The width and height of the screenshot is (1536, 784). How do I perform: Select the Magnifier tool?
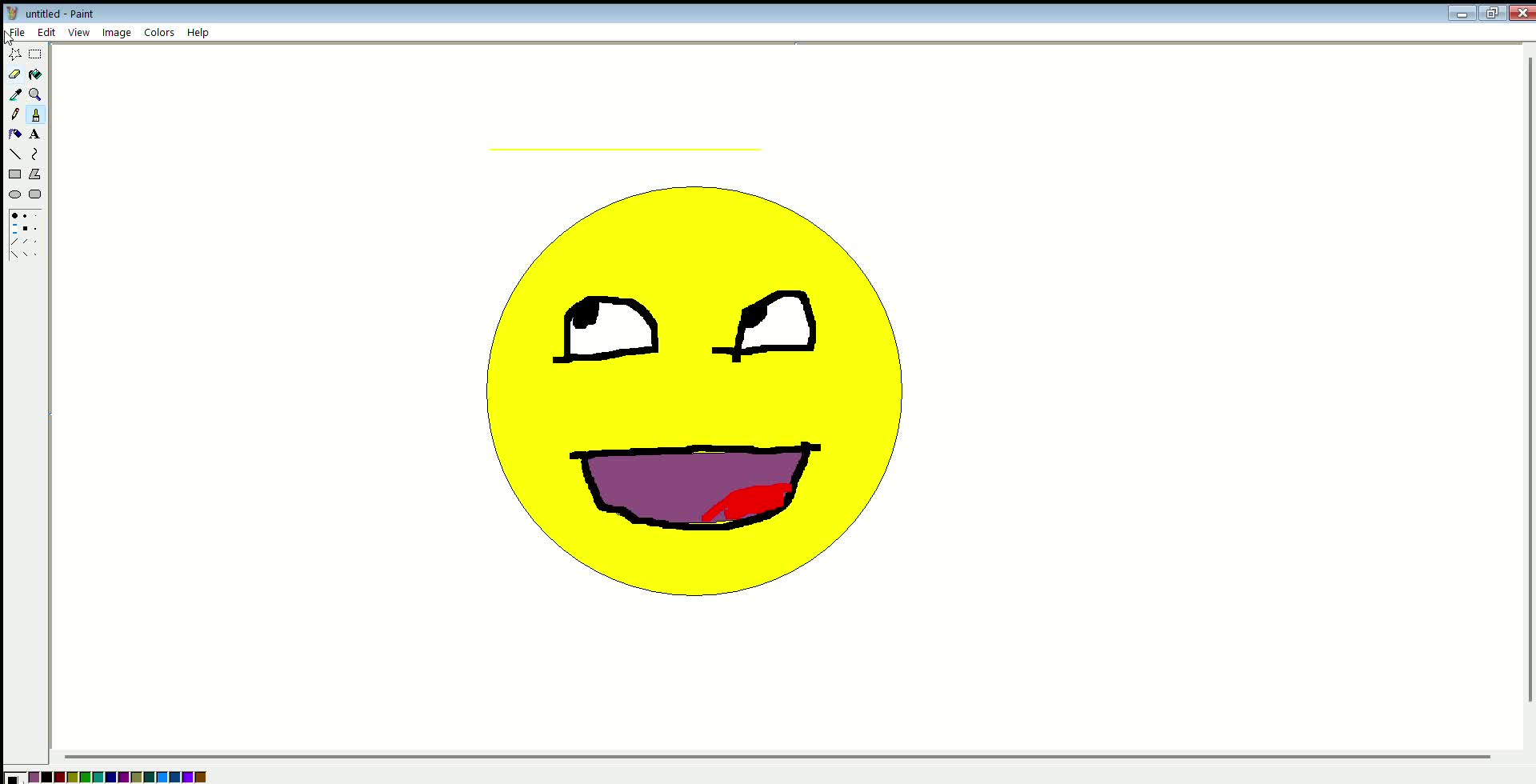(34, 94)
